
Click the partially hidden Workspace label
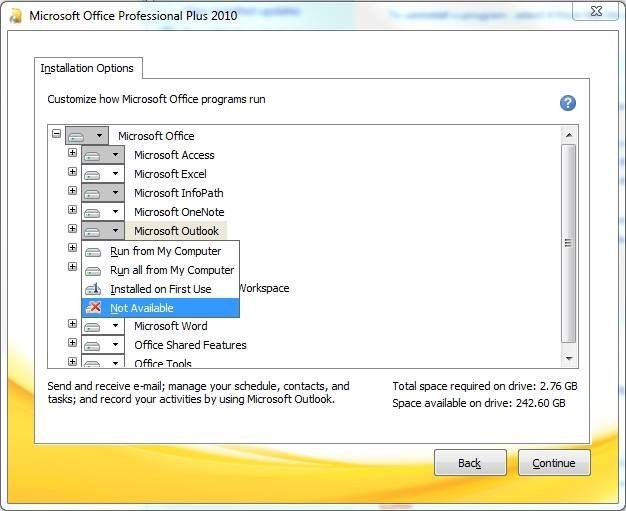point(264,288)
